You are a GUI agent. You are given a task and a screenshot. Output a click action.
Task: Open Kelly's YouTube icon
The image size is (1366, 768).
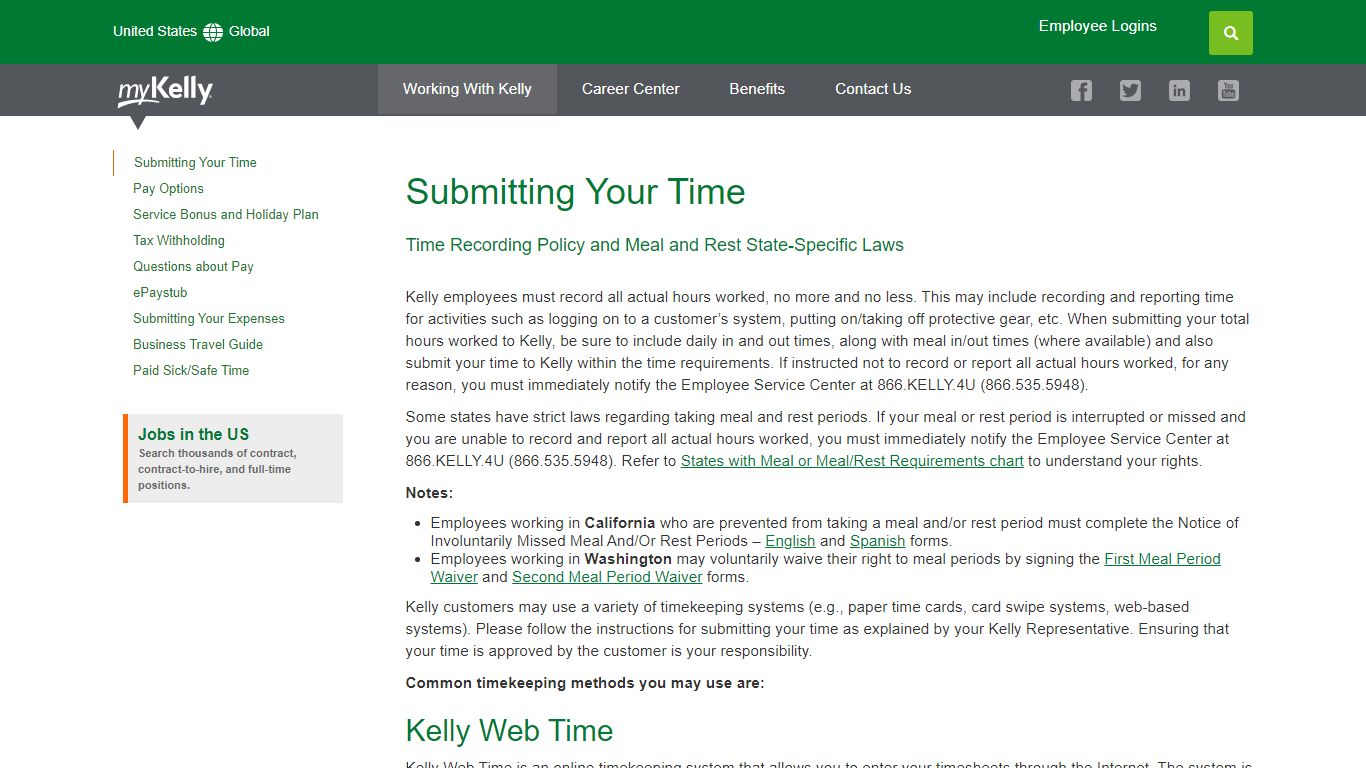pyautogui.click(x=1228, y=90)
